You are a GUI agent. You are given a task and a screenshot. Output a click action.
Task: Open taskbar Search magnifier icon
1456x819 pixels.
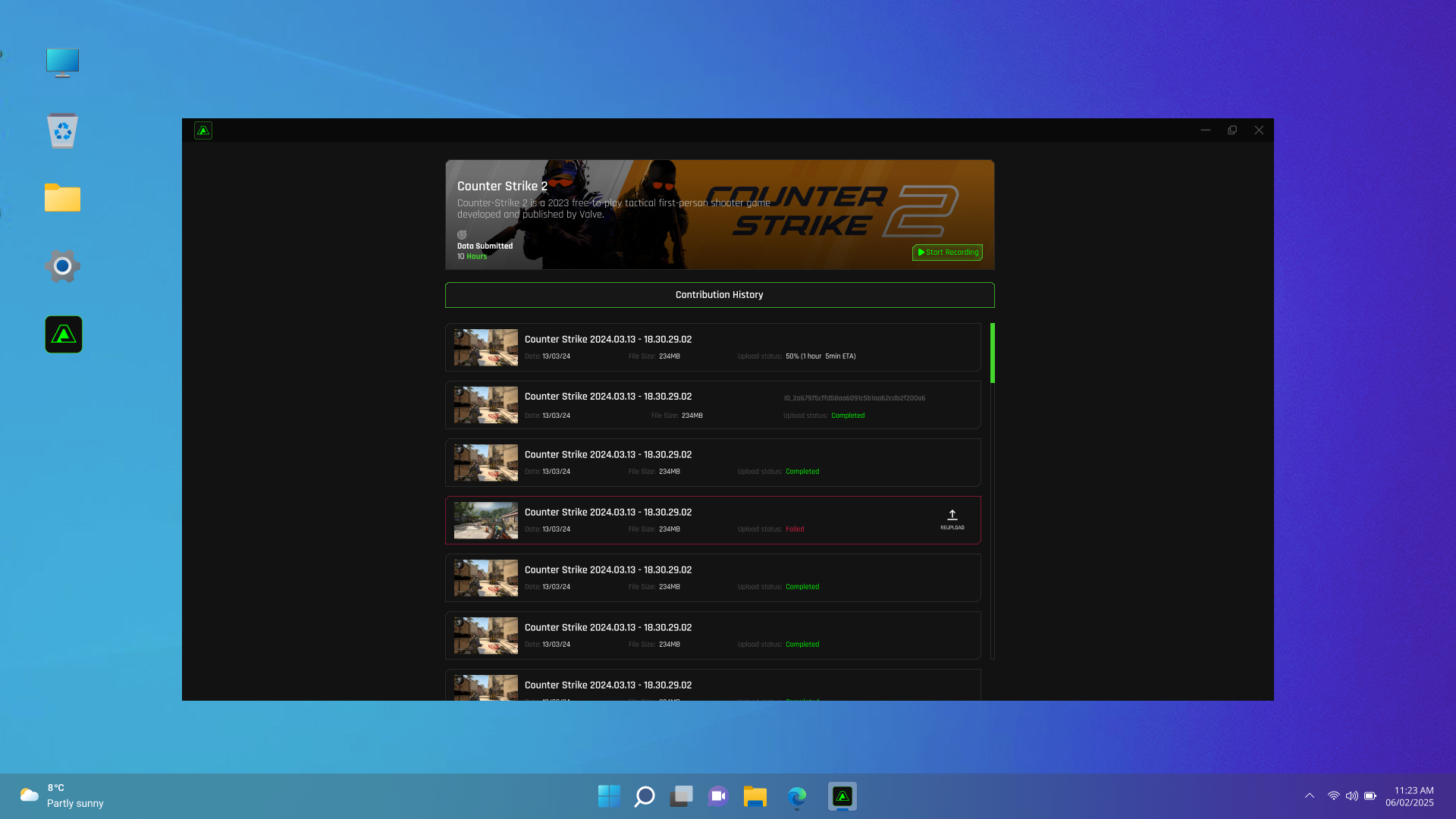click(645, 796)
